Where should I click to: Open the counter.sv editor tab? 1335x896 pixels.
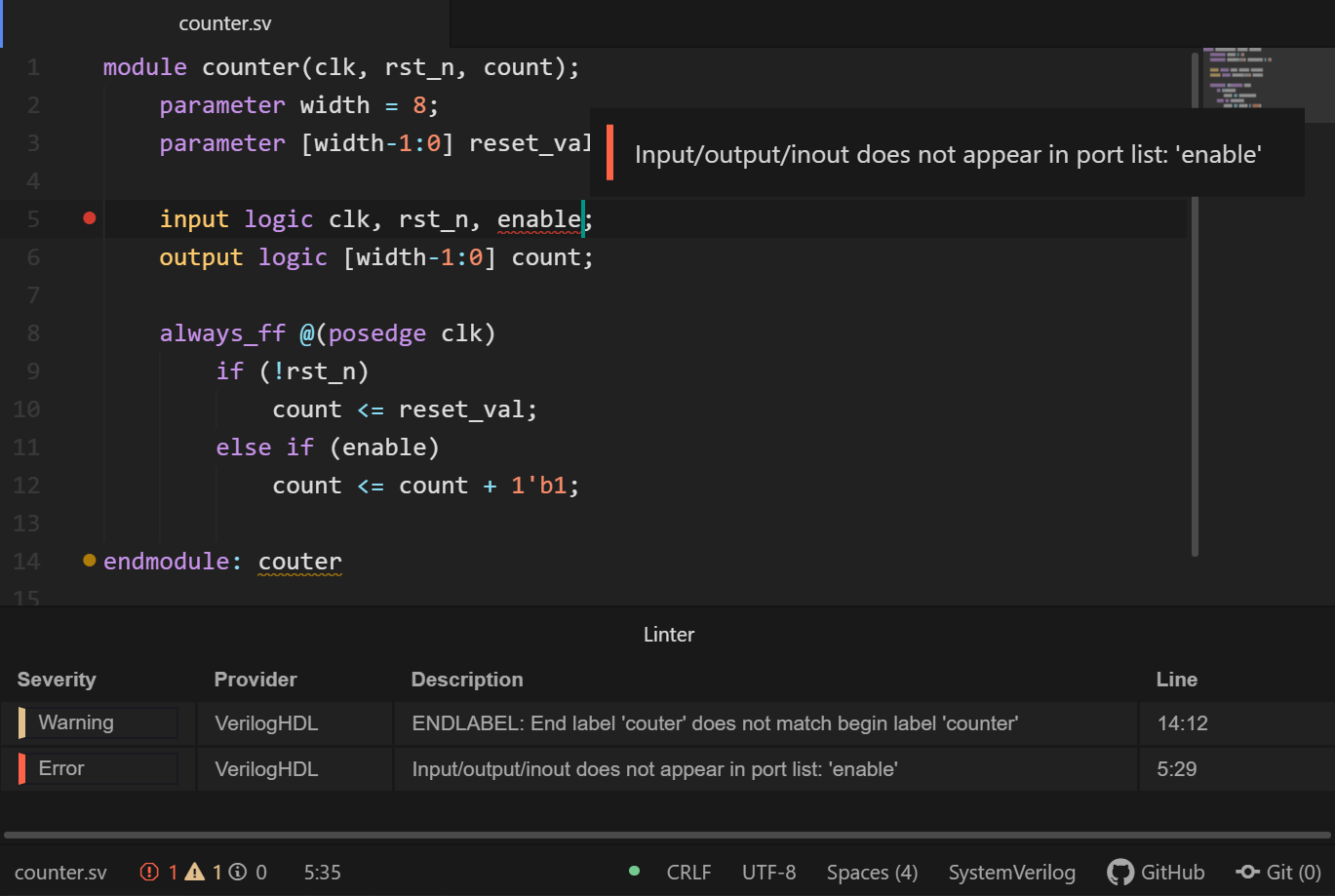coord(225,23)
